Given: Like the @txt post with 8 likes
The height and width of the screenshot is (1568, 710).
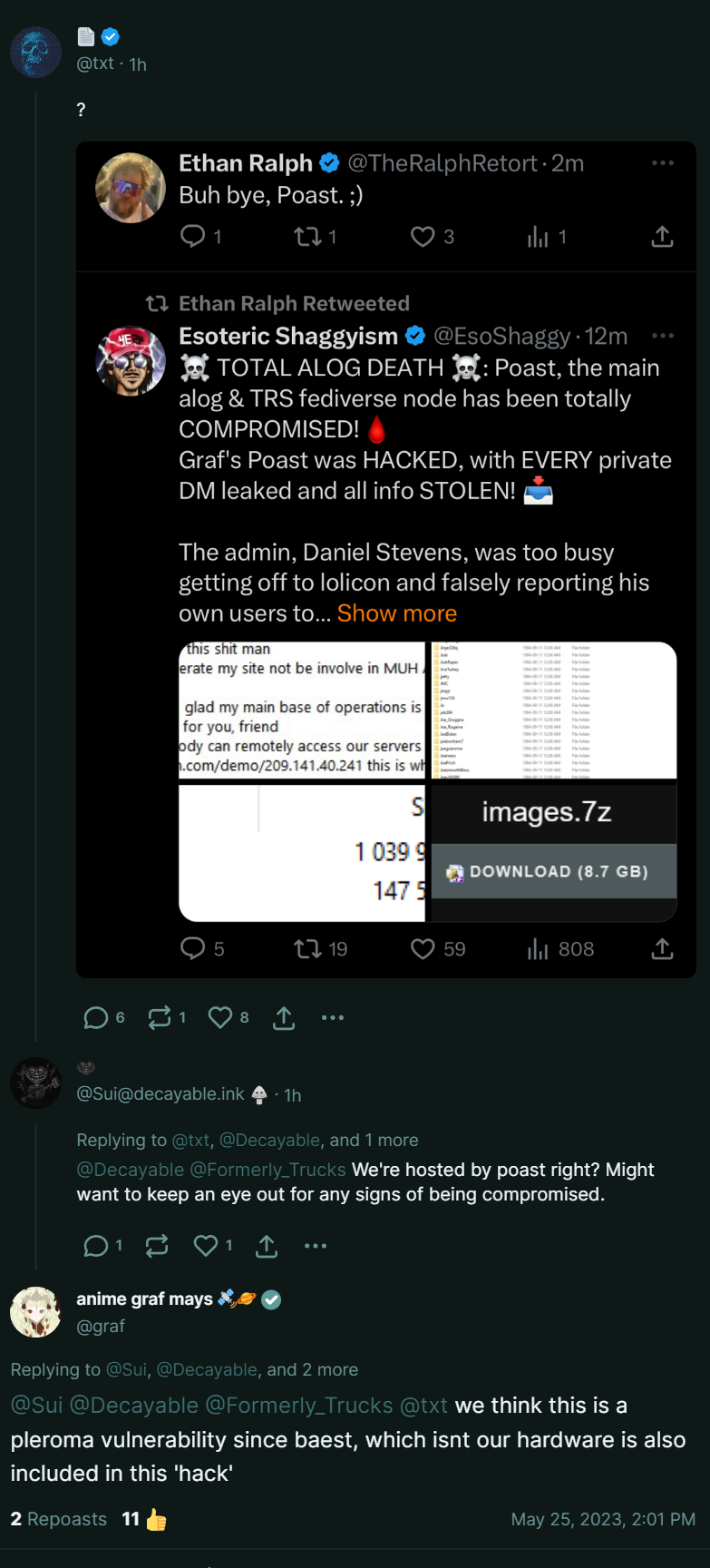Looking at the screenshot, I should pyautogui.click(x=220, y=1018).
